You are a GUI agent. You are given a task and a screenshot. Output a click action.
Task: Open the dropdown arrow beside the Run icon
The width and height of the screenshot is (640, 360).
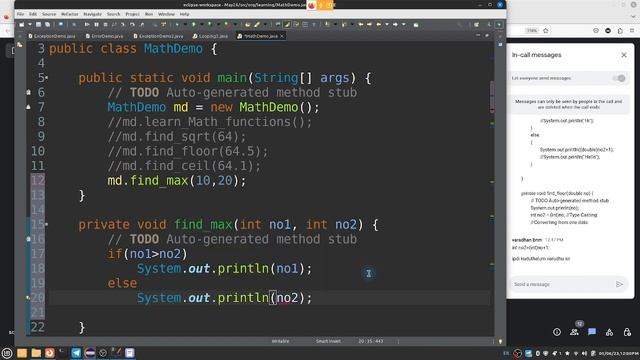point(201,24)
